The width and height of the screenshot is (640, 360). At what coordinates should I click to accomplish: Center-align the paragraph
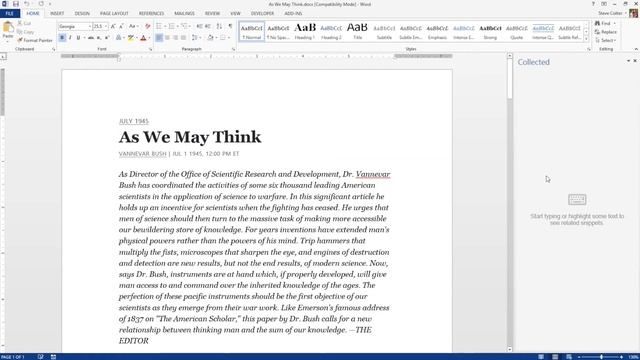tap(167, 38)
